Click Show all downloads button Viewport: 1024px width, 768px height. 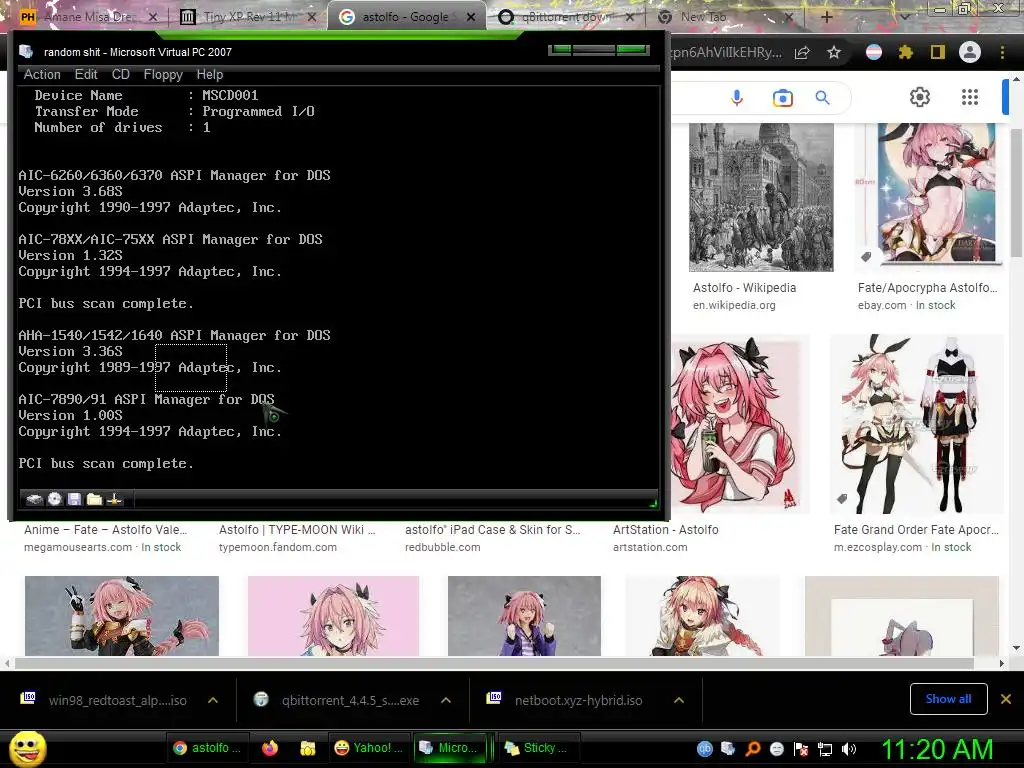[948, 699]
